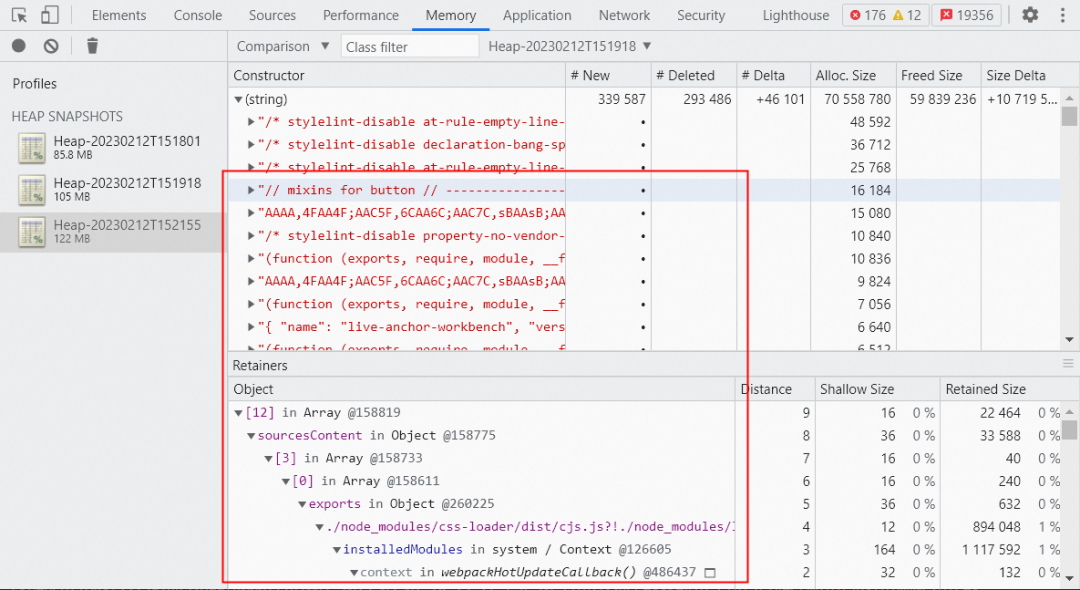Image resolution: width=1080 pixels, height=590 pixels.
Task: Click the css-loader node_modules retainer path
Action: click(530, 527)
